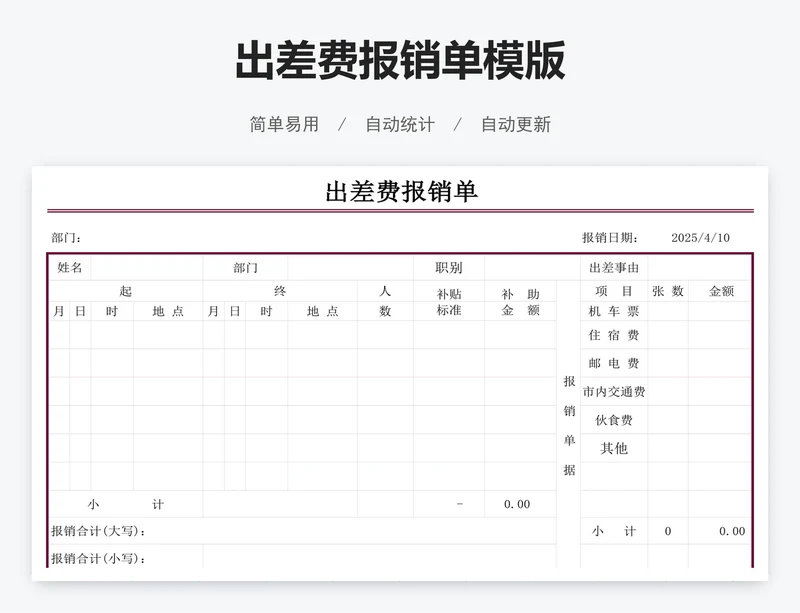Select the 补贴标准 header cell

pyautogui.click(x=449, y=301)
